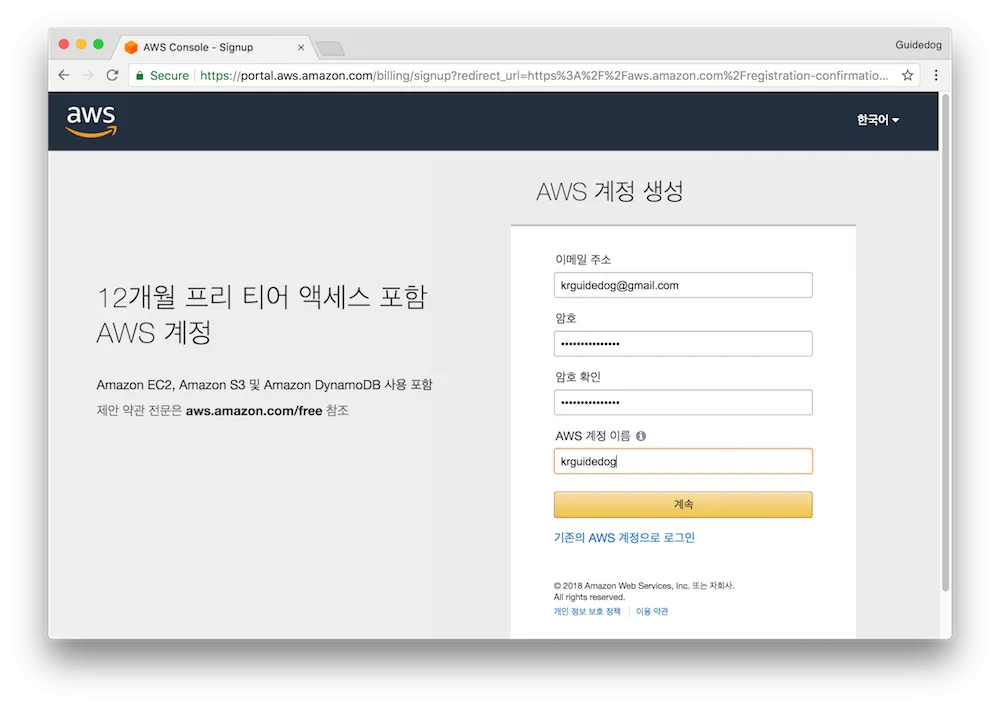Click the browser address bar URL
This screenshot has width=1000, height=708.
point(543,75)
